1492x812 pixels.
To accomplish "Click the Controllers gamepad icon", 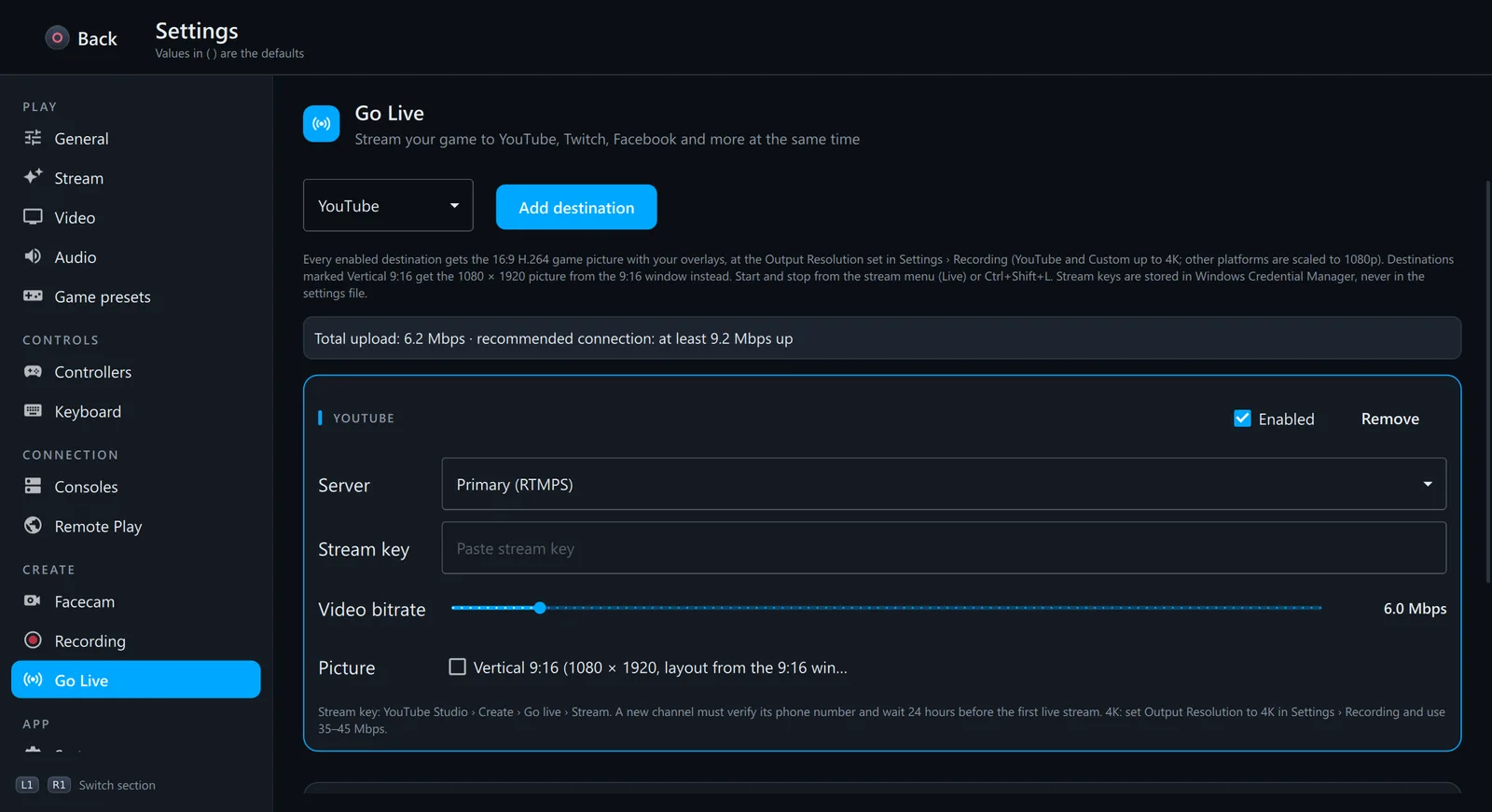I will (x=33, y=372).
